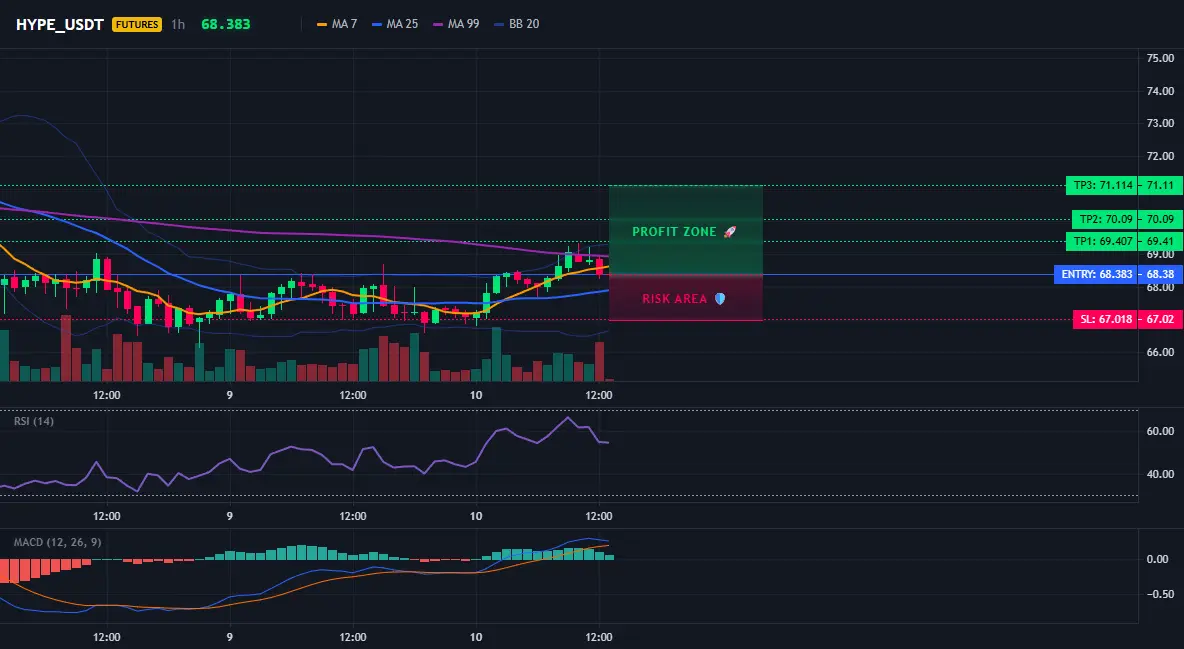Click the green PROFIT ZONE box
Image resolution: width=1184 pixels, height=649 pixels.
686,230
